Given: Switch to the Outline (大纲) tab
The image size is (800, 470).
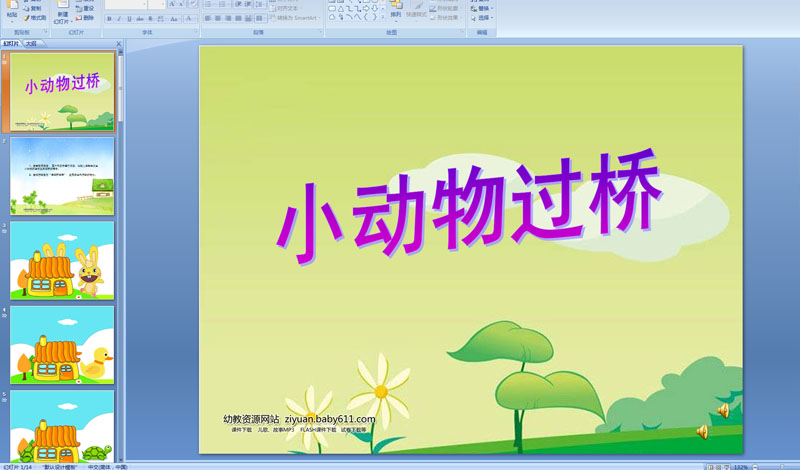Looking at the screenshot, I should [31, 44].
